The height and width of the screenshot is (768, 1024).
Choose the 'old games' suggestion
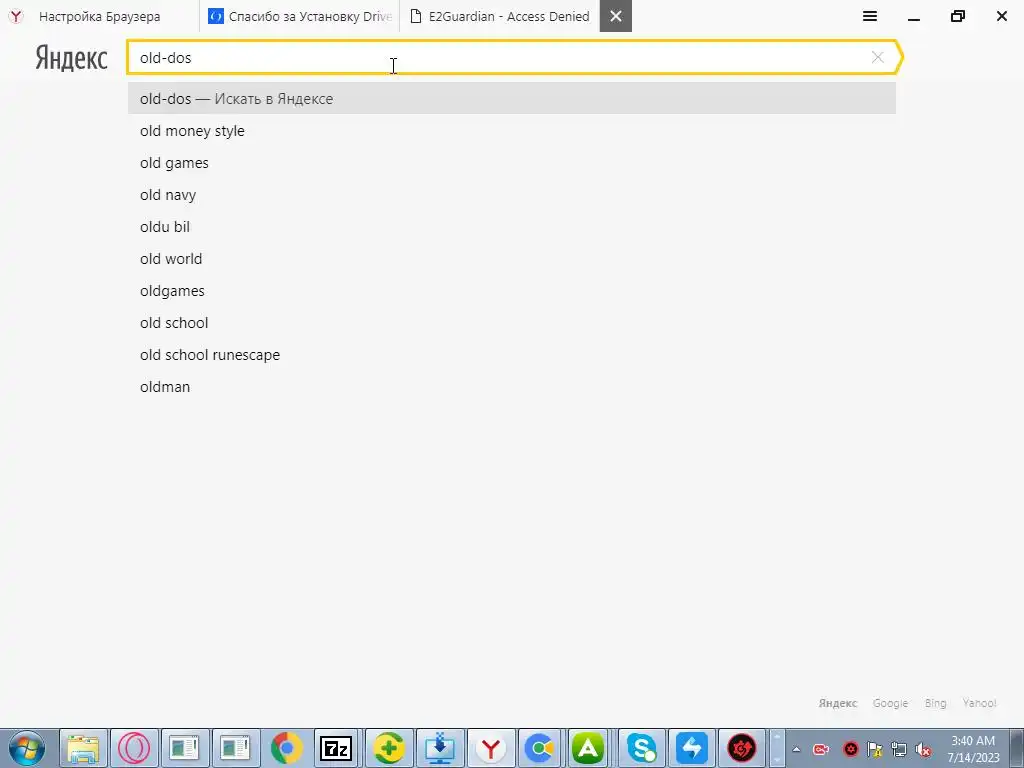[512, 163]
